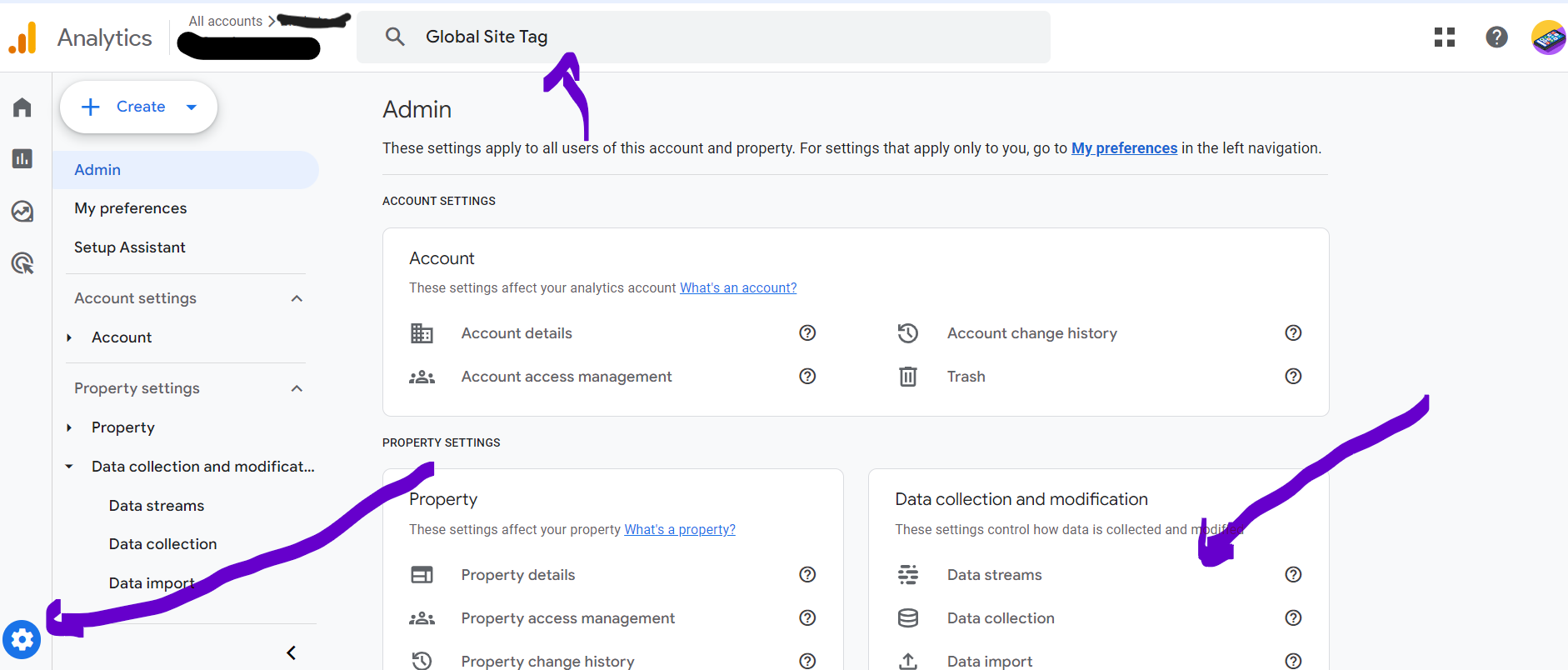The width and height of the screenshot is (1568, 670).
Task: Collapse the left navigation panel chevron
Action: coord(291,652)
